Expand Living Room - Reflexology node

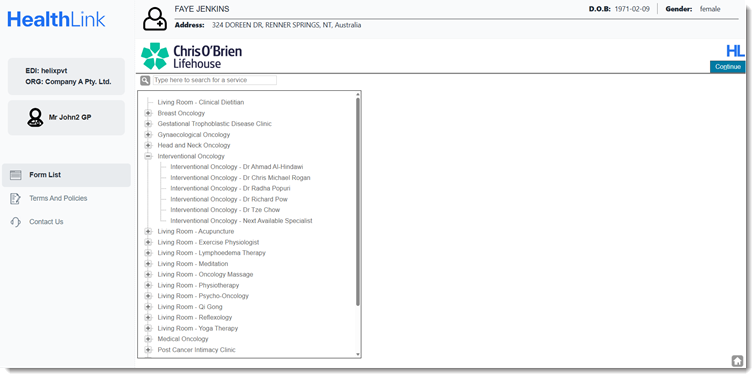click(148, 318)
